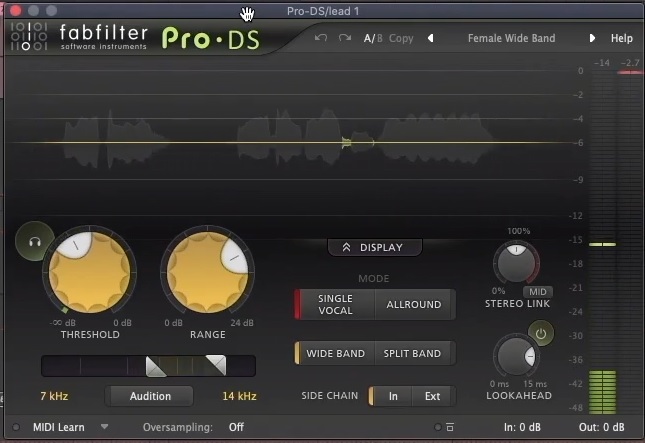This screenshot has width=645, height=443.
Task: Select WIDE BAND processing
Action: [335, 353]
